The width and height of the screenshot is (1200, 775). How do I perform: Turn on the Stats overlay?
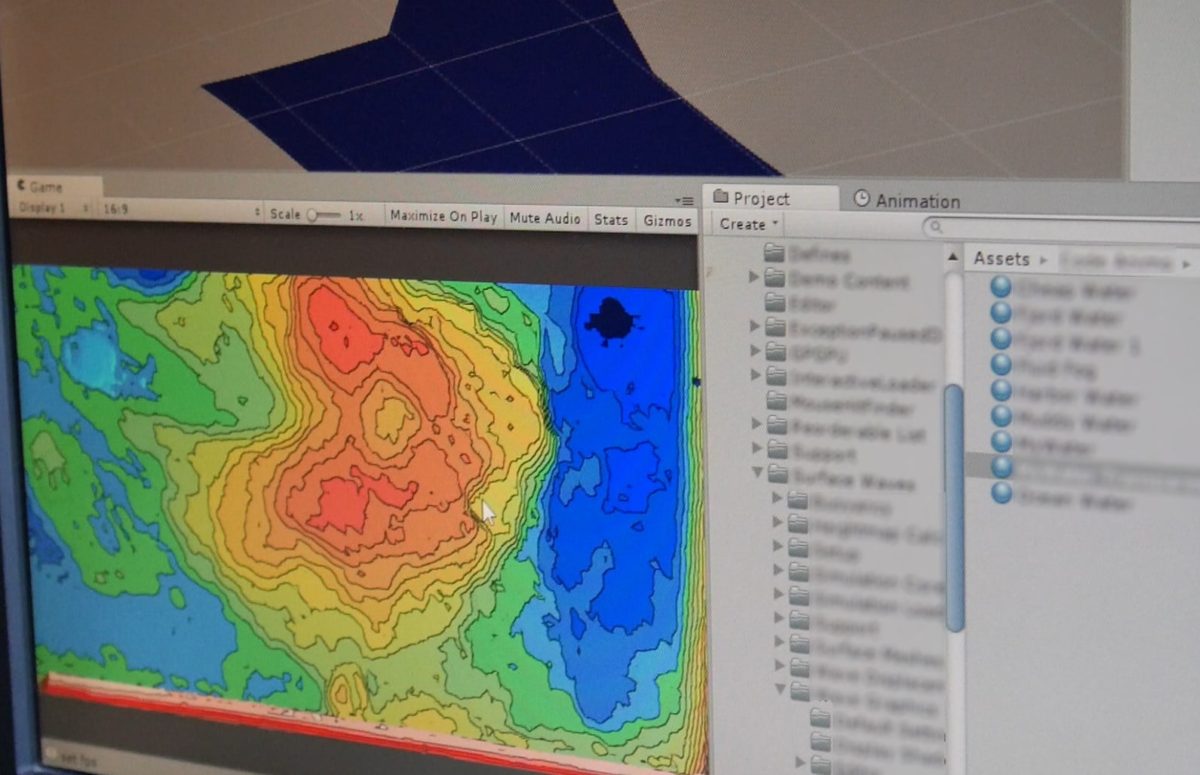coord(610,220)
